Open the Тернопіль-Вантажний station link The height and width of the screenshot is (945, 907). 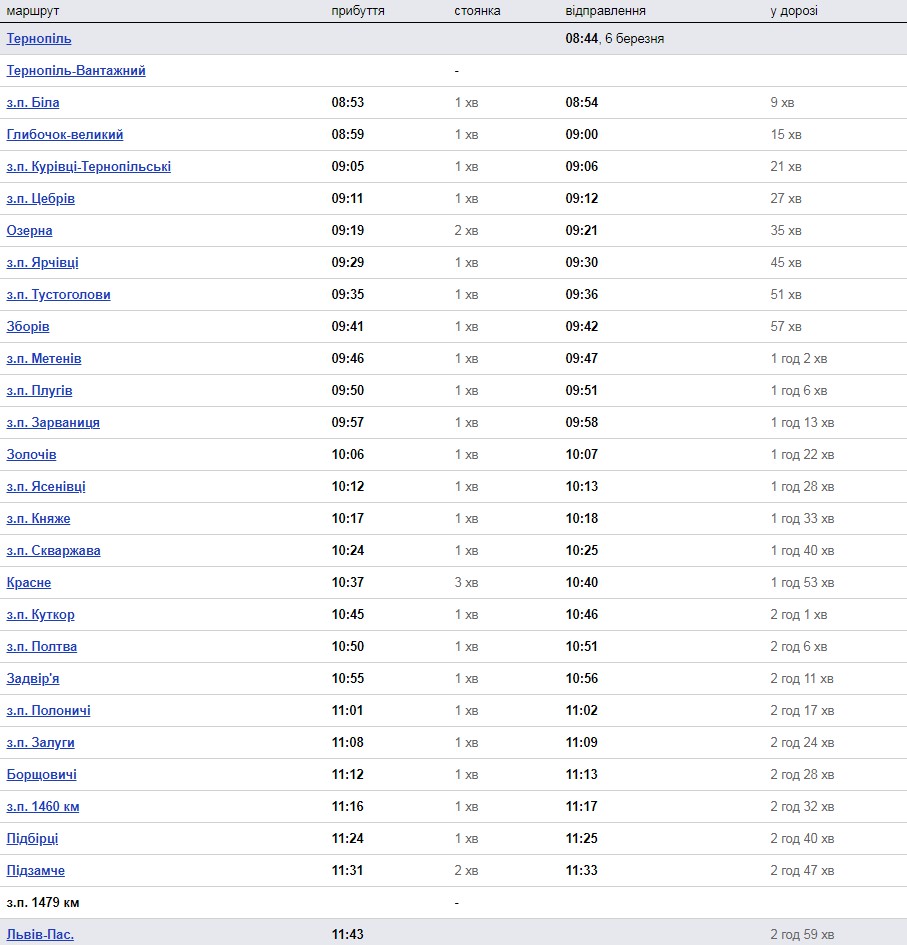click(76, 71)
